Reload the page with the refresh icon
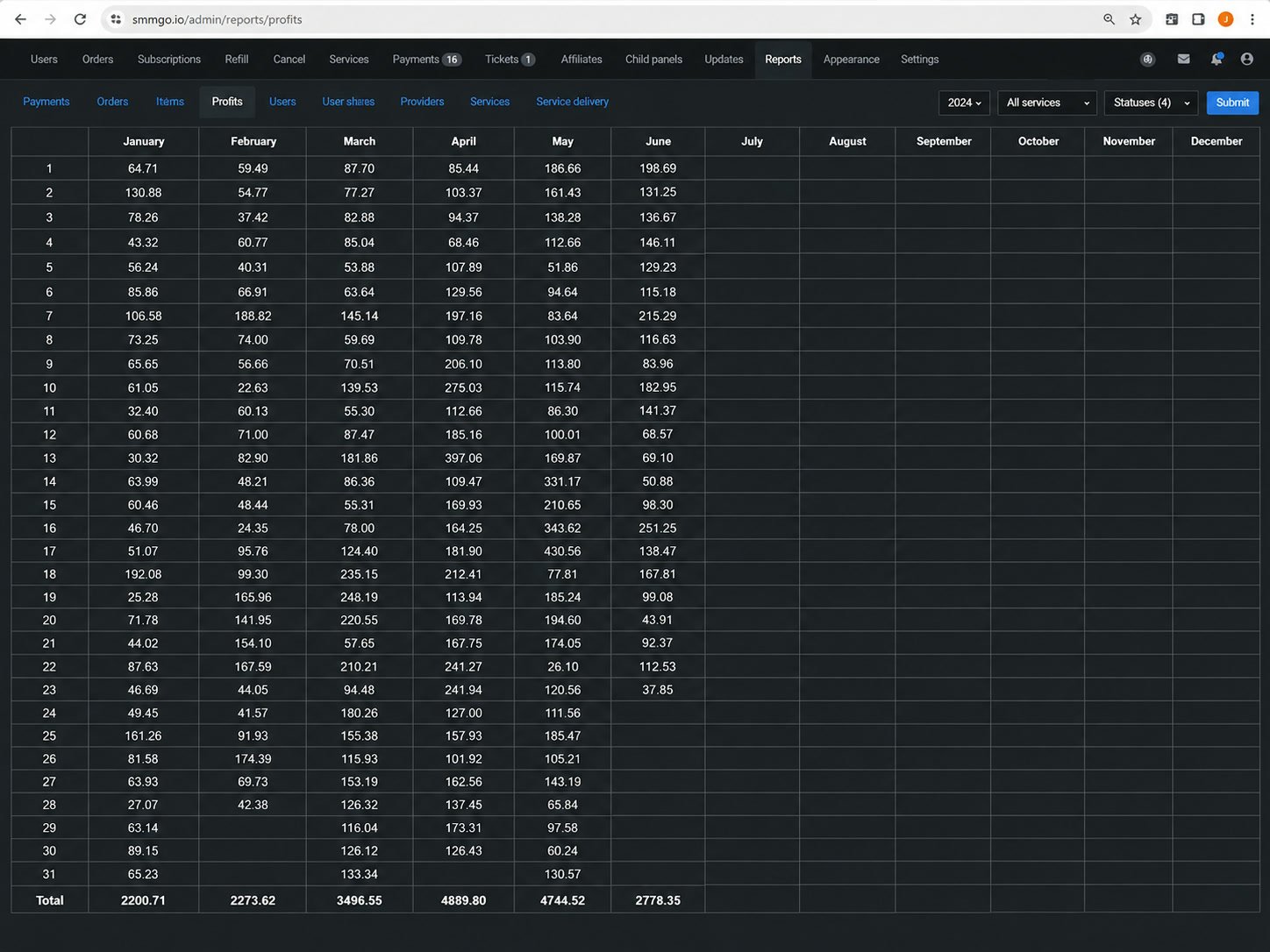Image resolution: width=1270 pixels, height=952 pixels. (x=80, y=19)
